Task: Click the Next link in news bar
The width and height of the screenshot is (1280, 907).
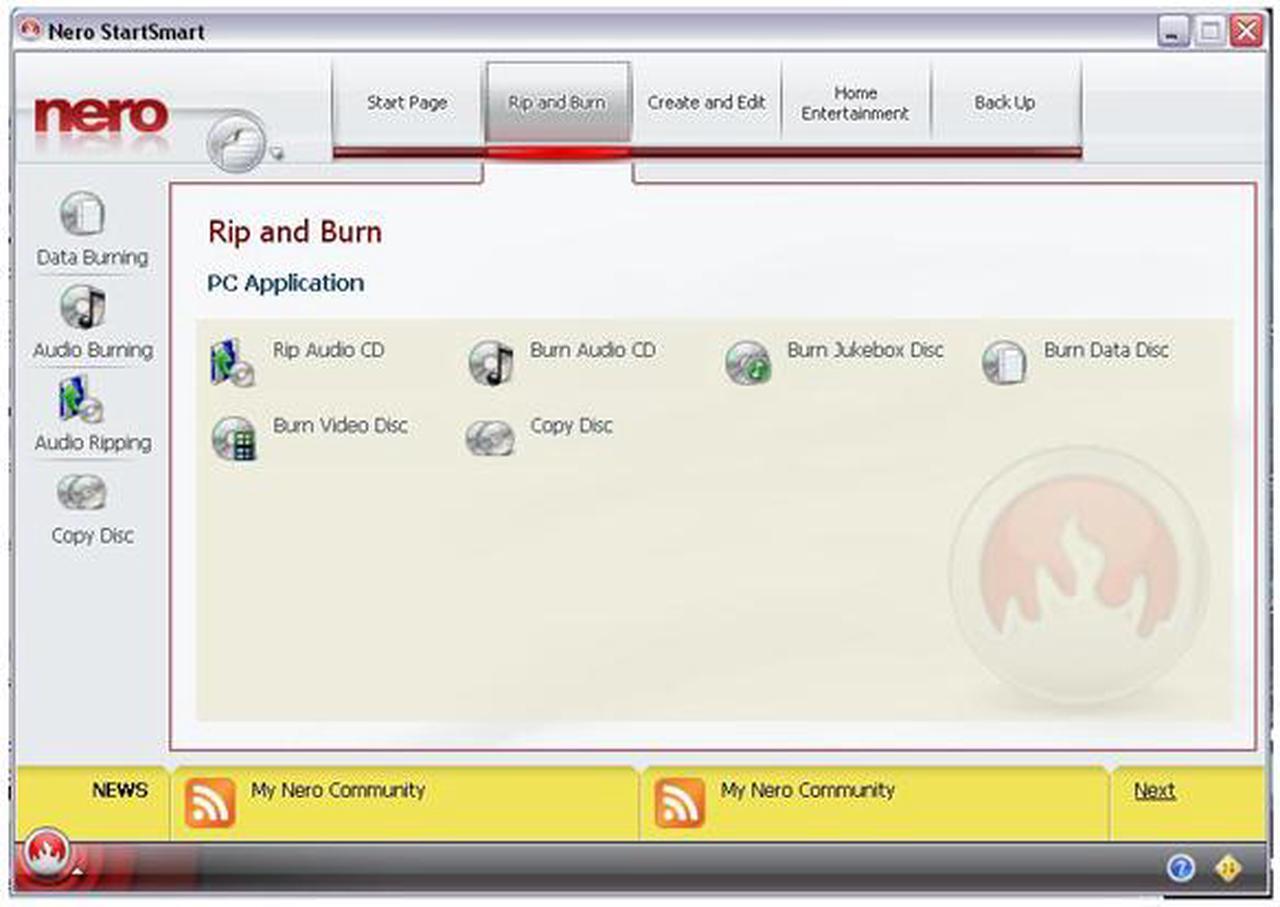Action: [1154, 791]
